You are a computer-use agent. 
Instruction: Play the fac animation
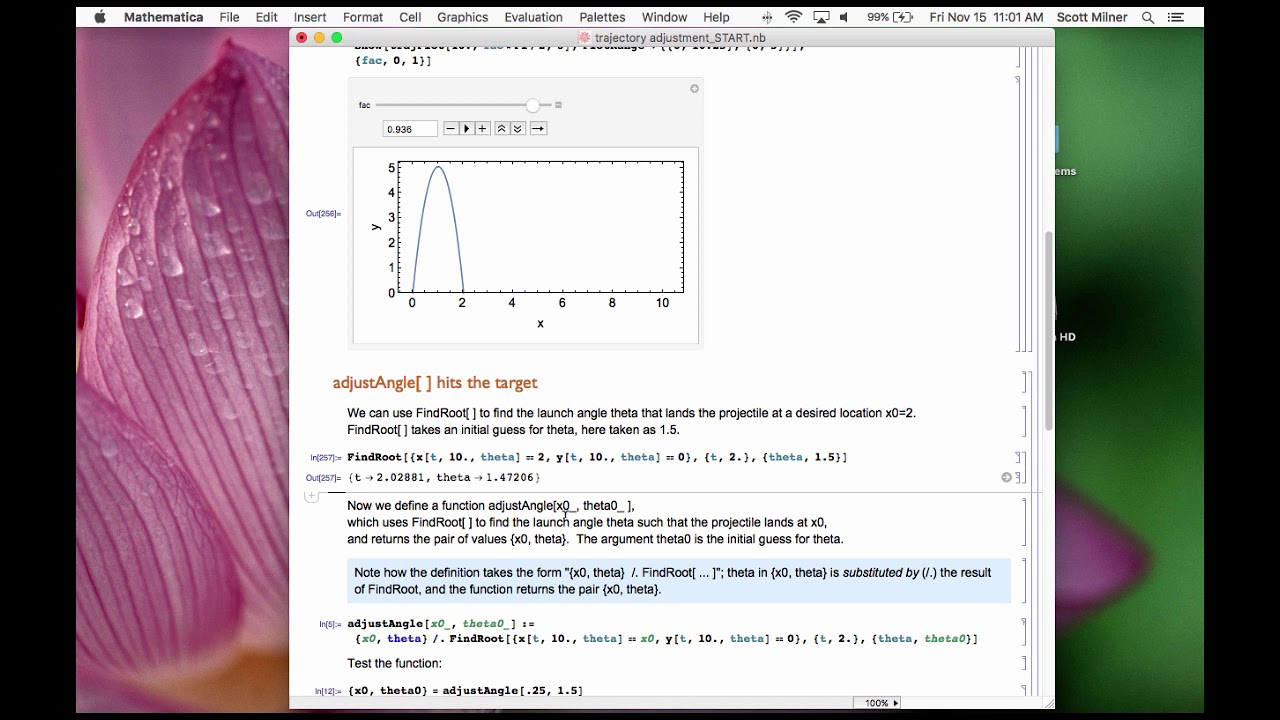coord(466,128)
